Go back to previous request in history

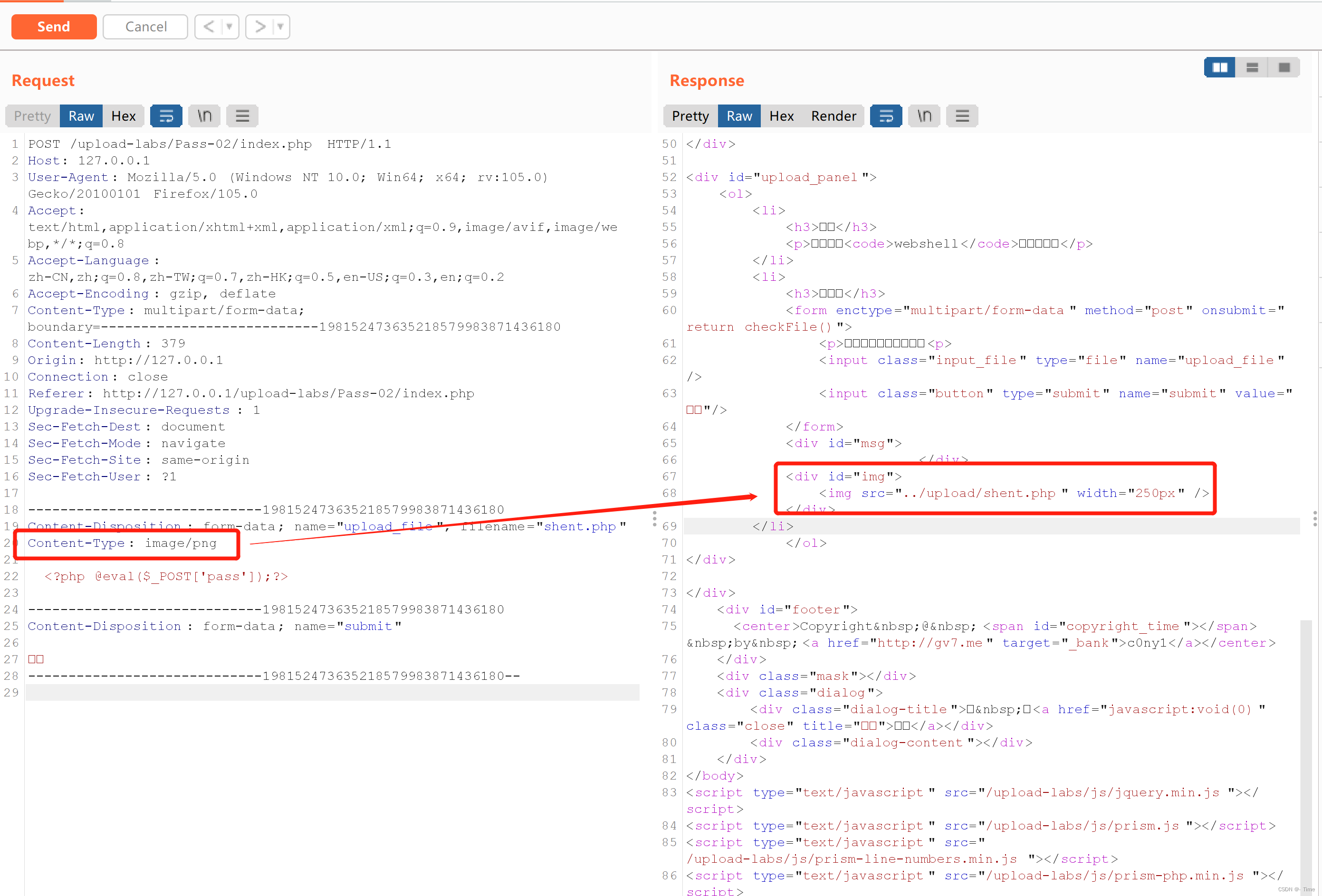pos(209,27)
